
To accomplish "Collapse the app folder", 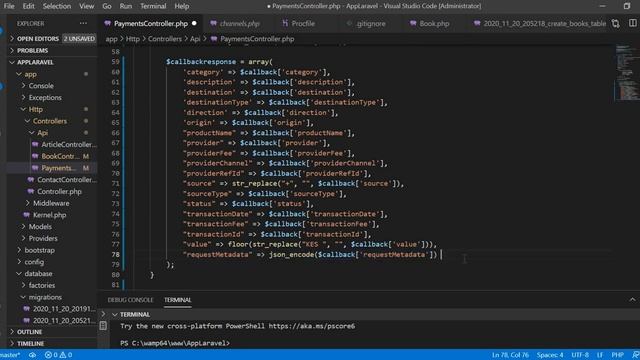I will click(19, 74).
